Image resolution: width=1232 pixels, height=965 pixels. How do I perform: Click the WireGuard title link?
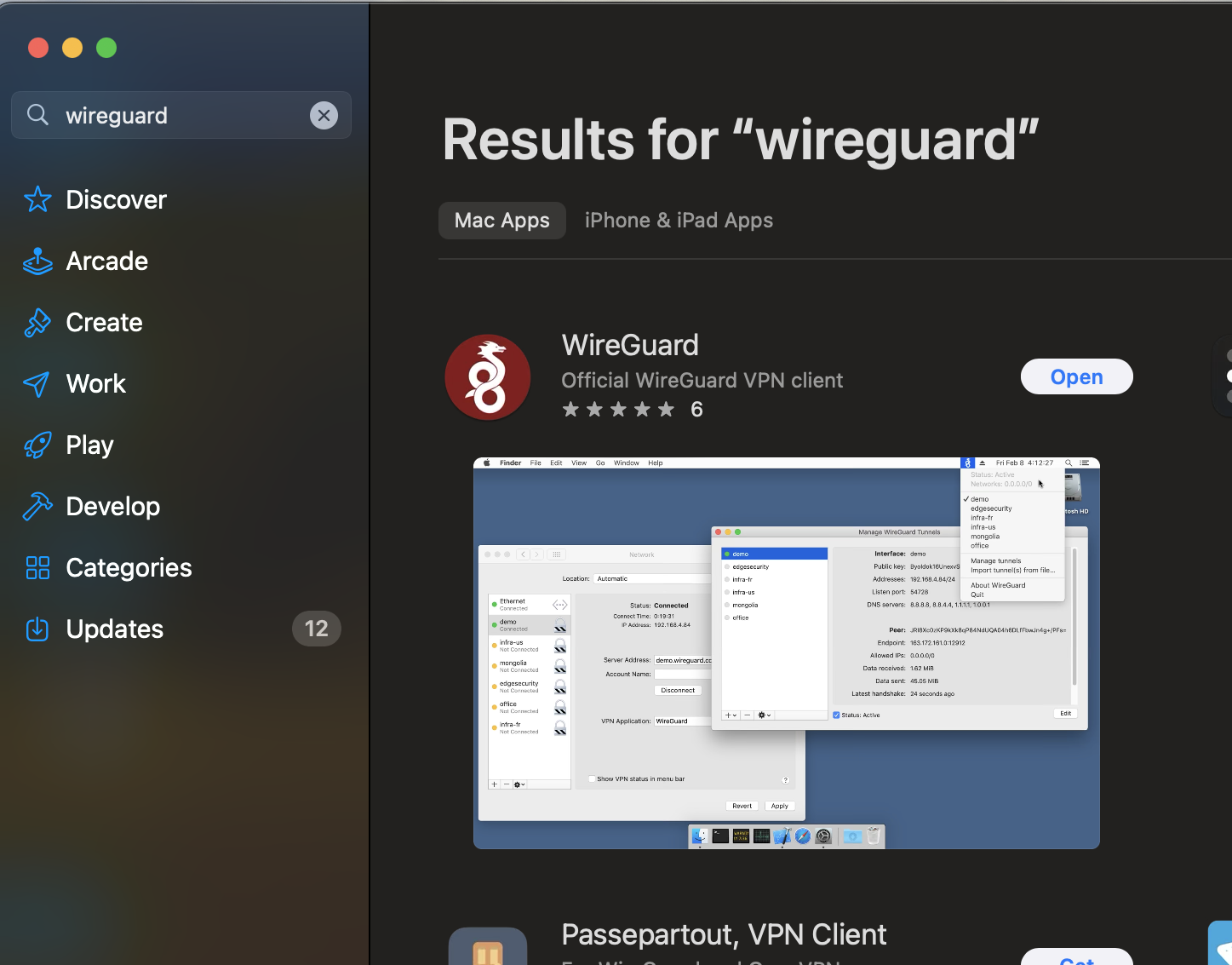pos(630,345)
